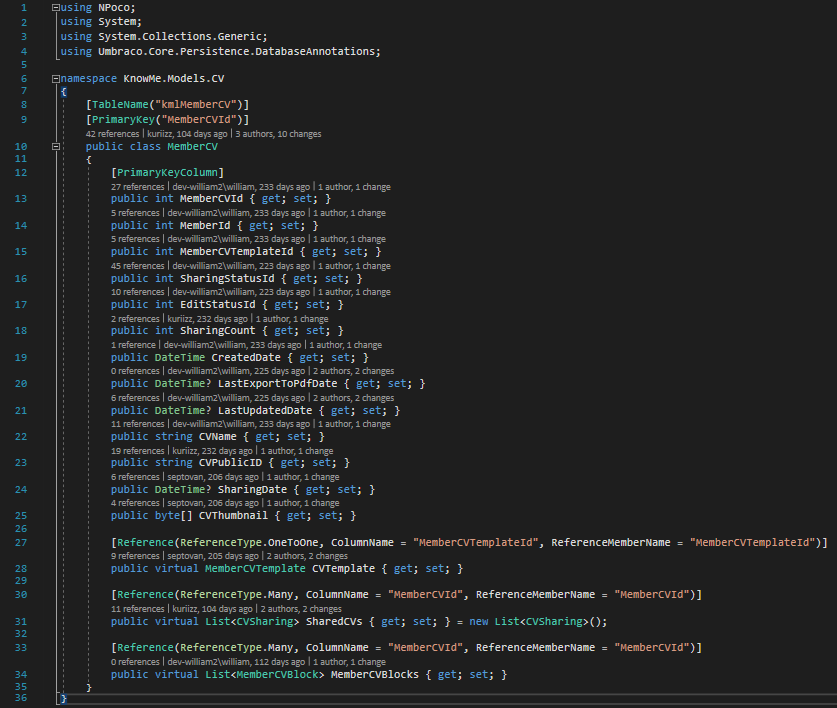Click line number 10 in gutter
This screenshot has height=708, width=837.
click(x=21, y=146)
